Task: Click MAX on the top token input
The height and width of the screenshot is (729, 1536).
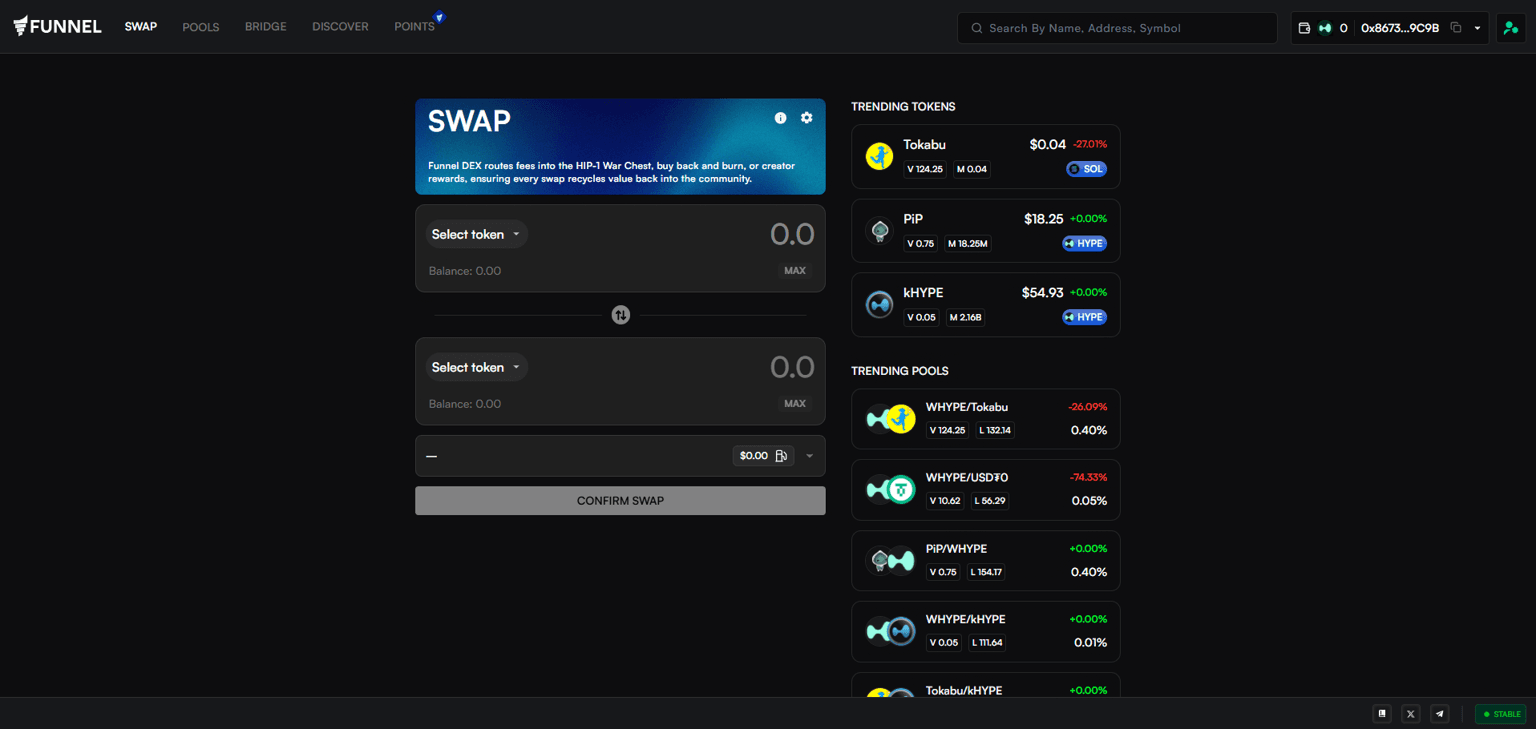Action: (x=794, y=271)
